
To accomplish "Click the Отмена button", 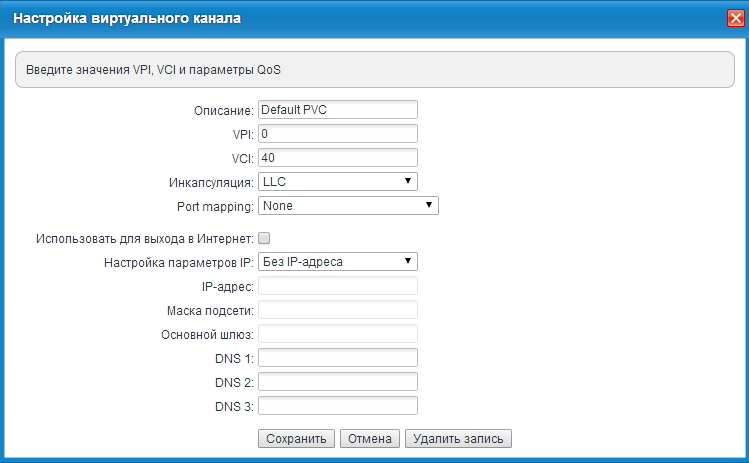I will (x=370, y=438).
